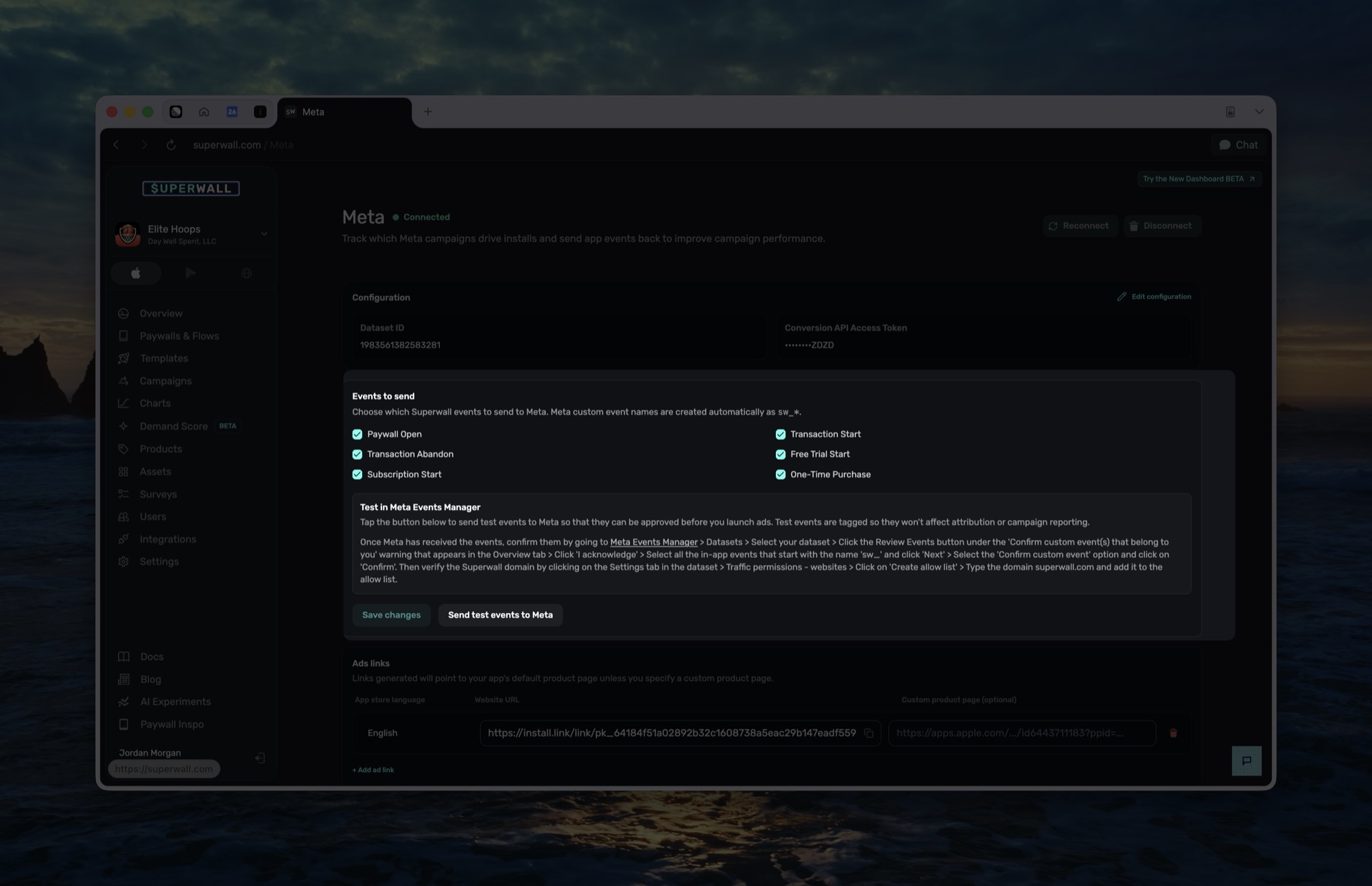
Task: Click the Paywalls & Flows sidebar icon
Action: pyautogui.click(x=123, y=336)
